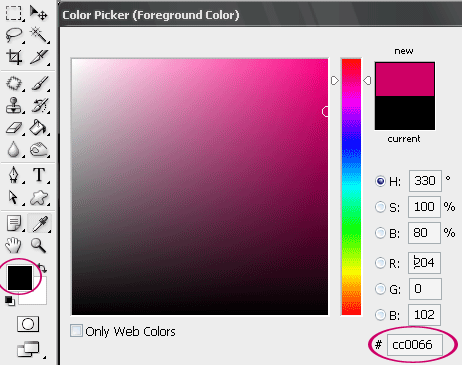Image resolution: width=462 pixels, height=365 pixels.
Task: Select the Type tool
Action: pos(38,175)
